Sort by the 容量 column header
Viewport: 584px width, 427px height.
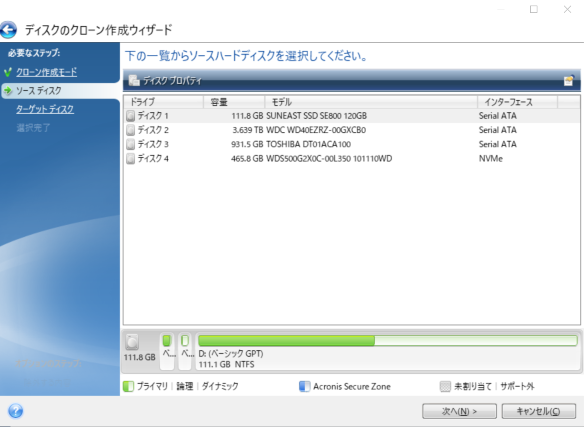coord(234,102)
